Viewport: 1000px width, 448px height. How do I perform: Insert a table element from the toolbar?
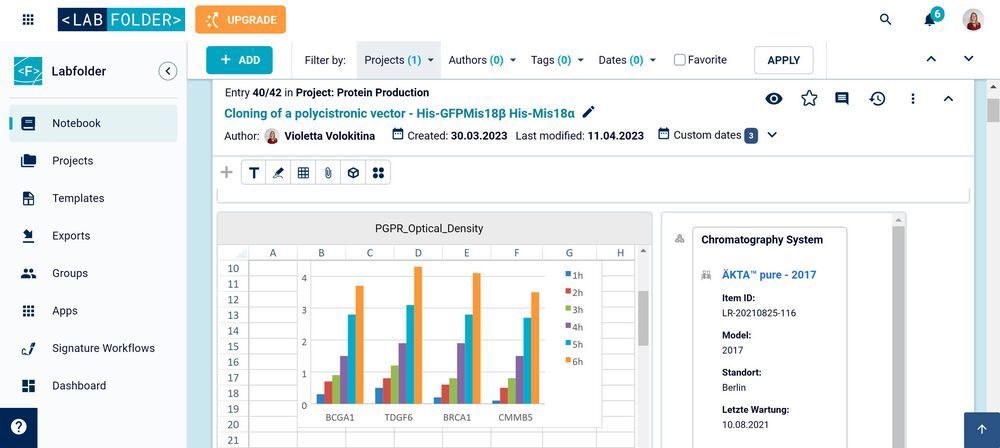[303, 173]
